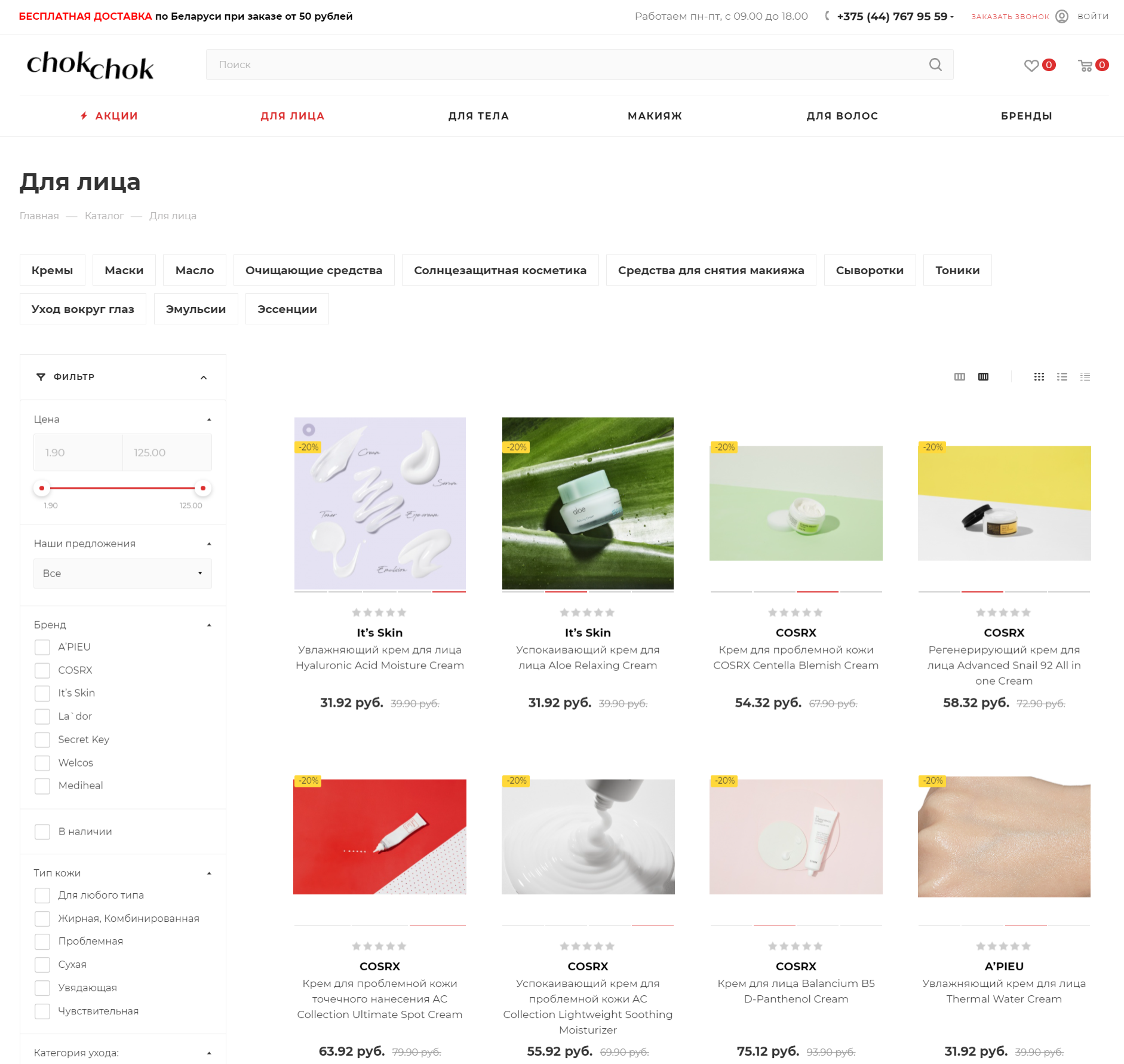Click rating stars of Advanced Snail 92 cream

1003,612
